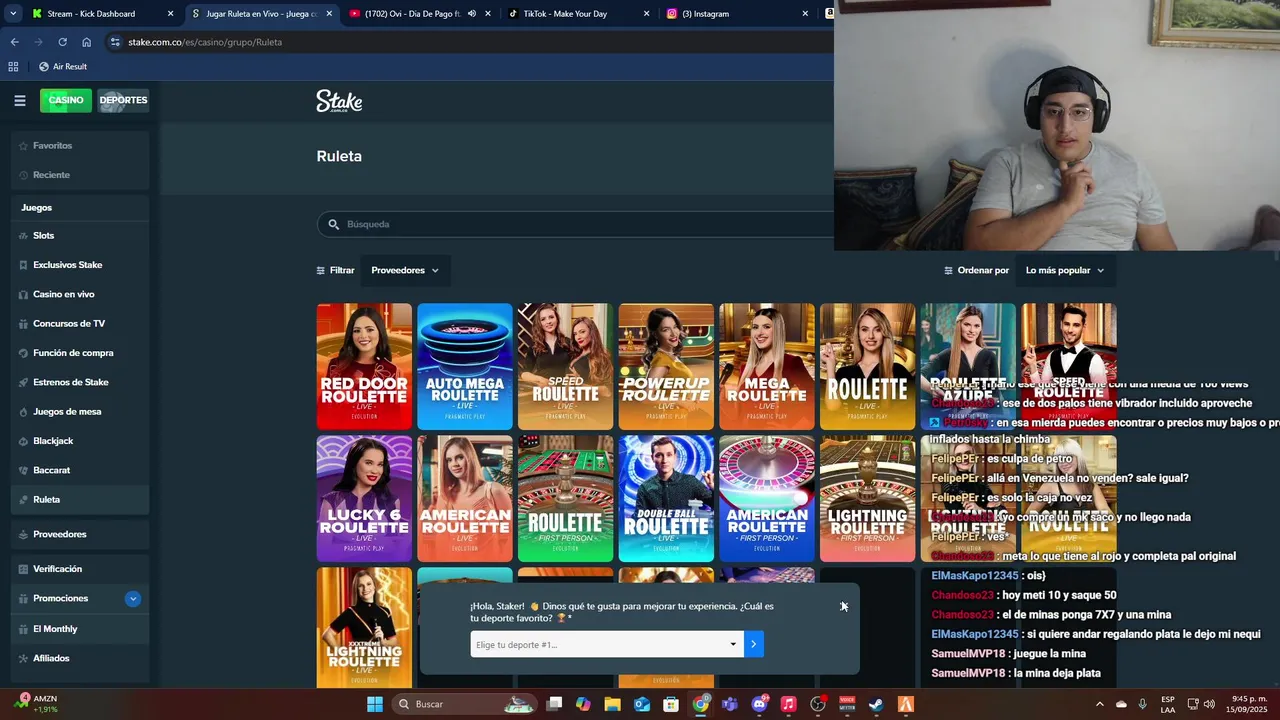Click Promociones in the sidebar
This screenshot has width=1280, height=720.
point(60,599)
